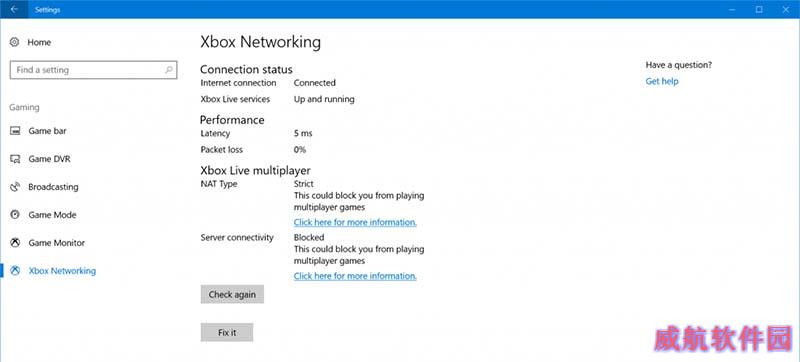Select Game Mode in the sidebar
Viewport: 800px width, 362px height.
click(53, 215)
